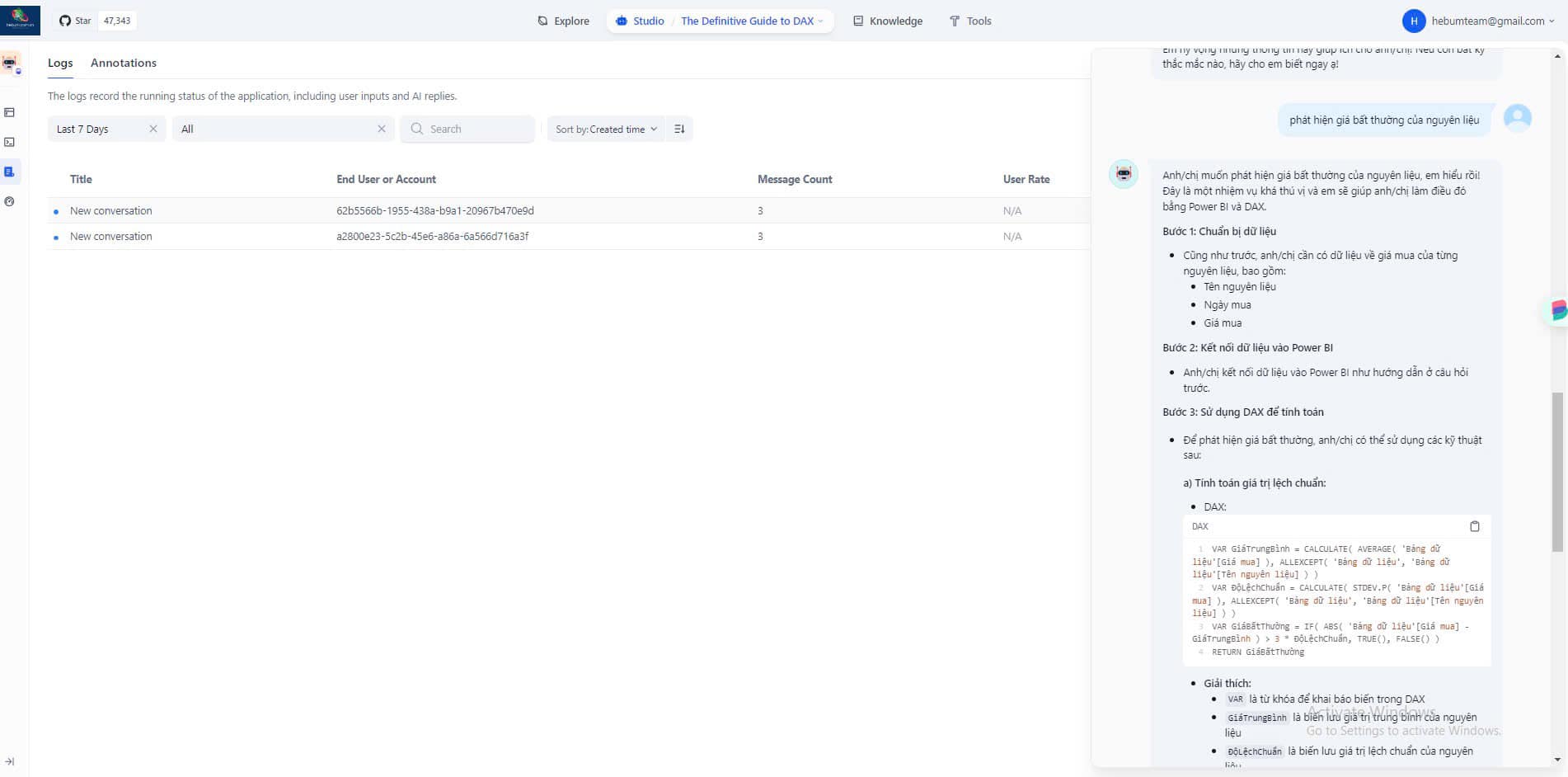Screen dimensions: 1568x777
Task: Click inline code tag GiáTrungBình
Action: tap(1256, 718)
